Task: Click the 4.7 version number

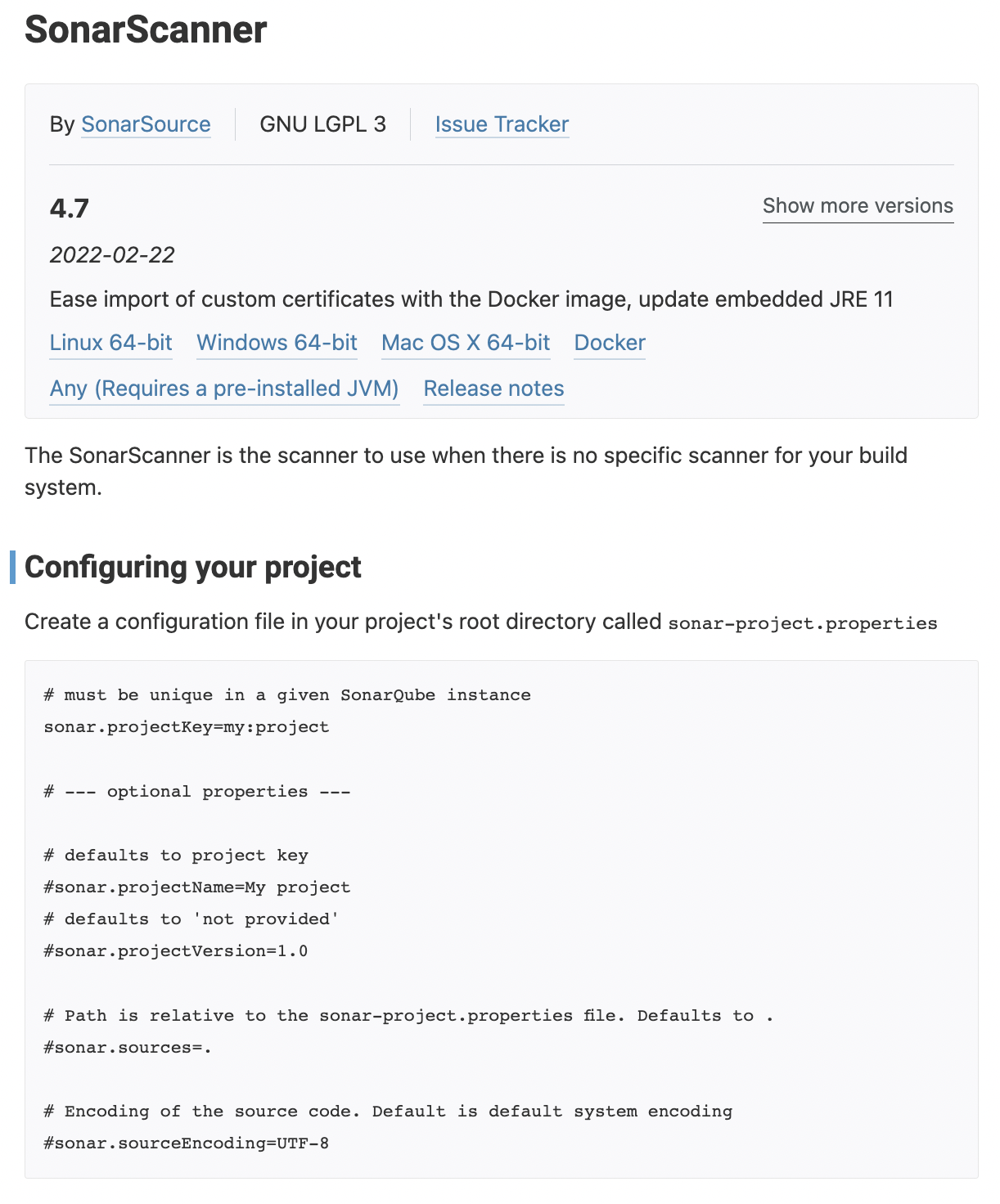Action: click(70, 209)
